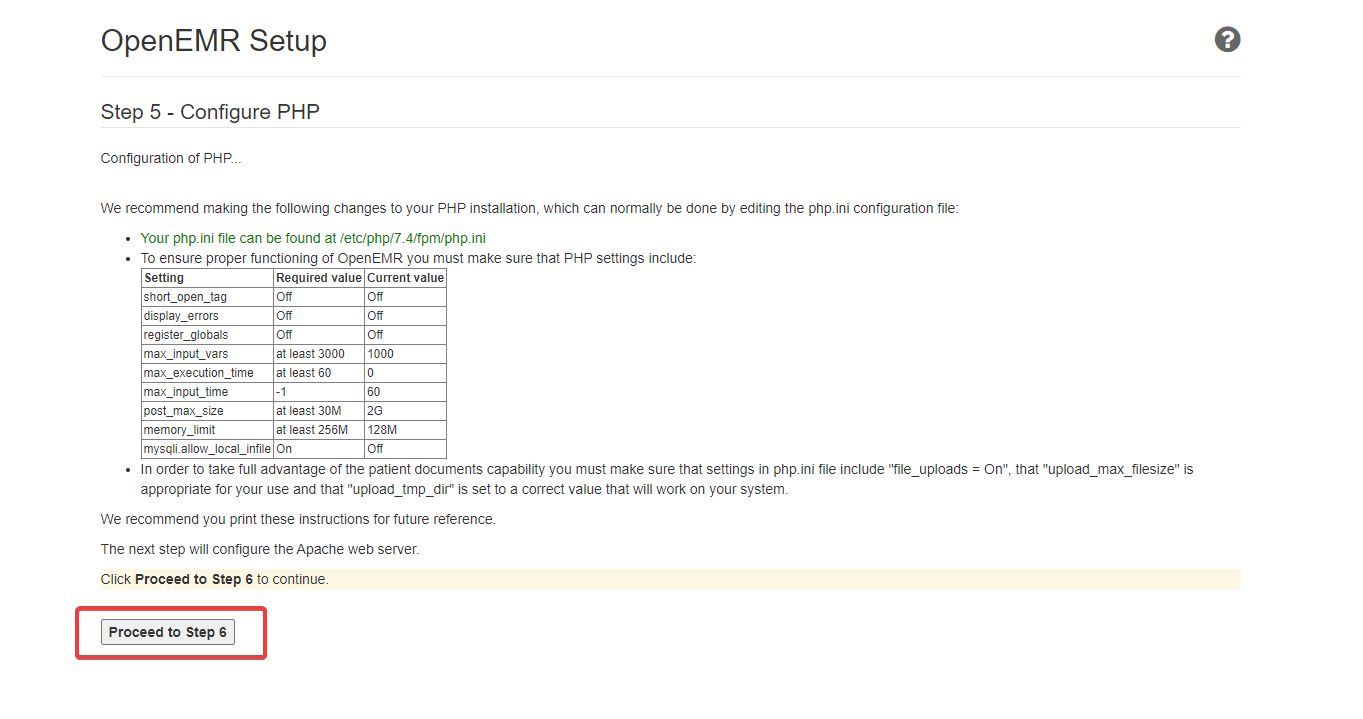
Task: Select the short_open_tag setting cell
Action: pos(208,297)
